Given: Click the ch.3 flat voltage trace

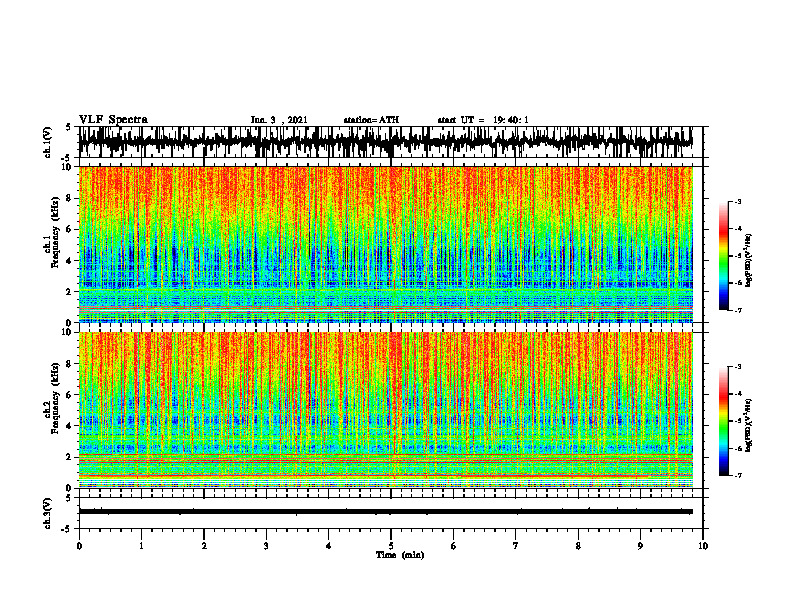Looking at the screenshot, I should click(x=386, y=512).
